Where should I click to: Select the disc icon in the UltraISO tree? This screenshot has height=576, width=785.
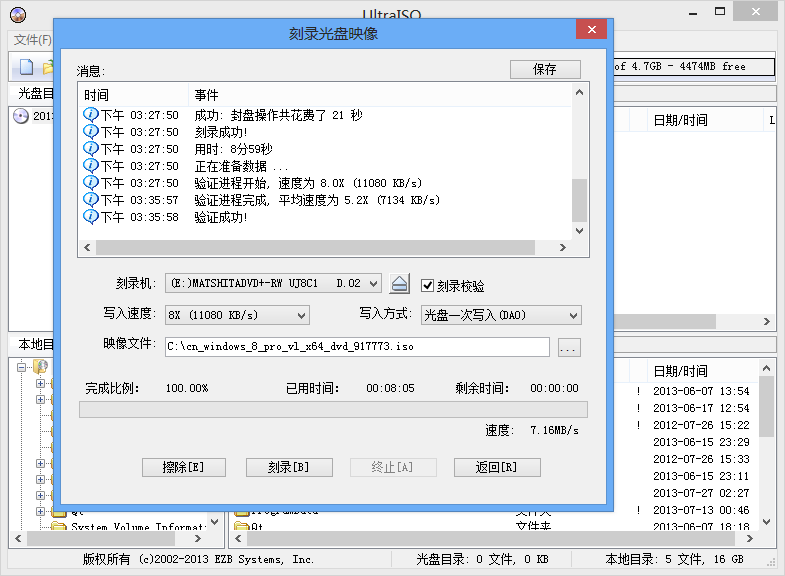click(x=21, y=116)
